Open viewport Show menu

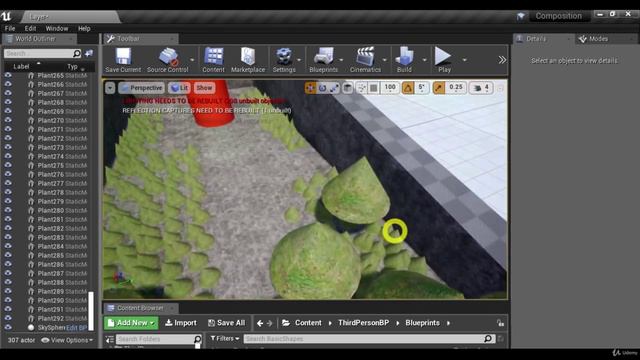pos(204,88)
